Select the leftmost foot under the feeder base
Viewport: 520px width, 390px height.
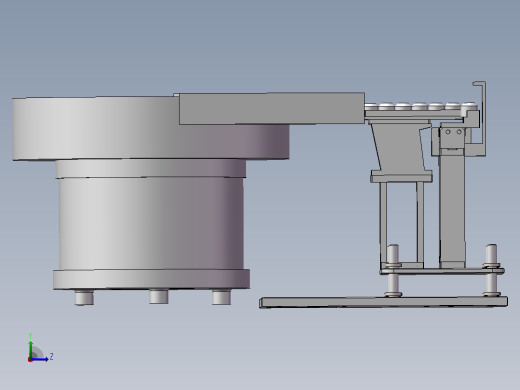[x=84, y=297]
